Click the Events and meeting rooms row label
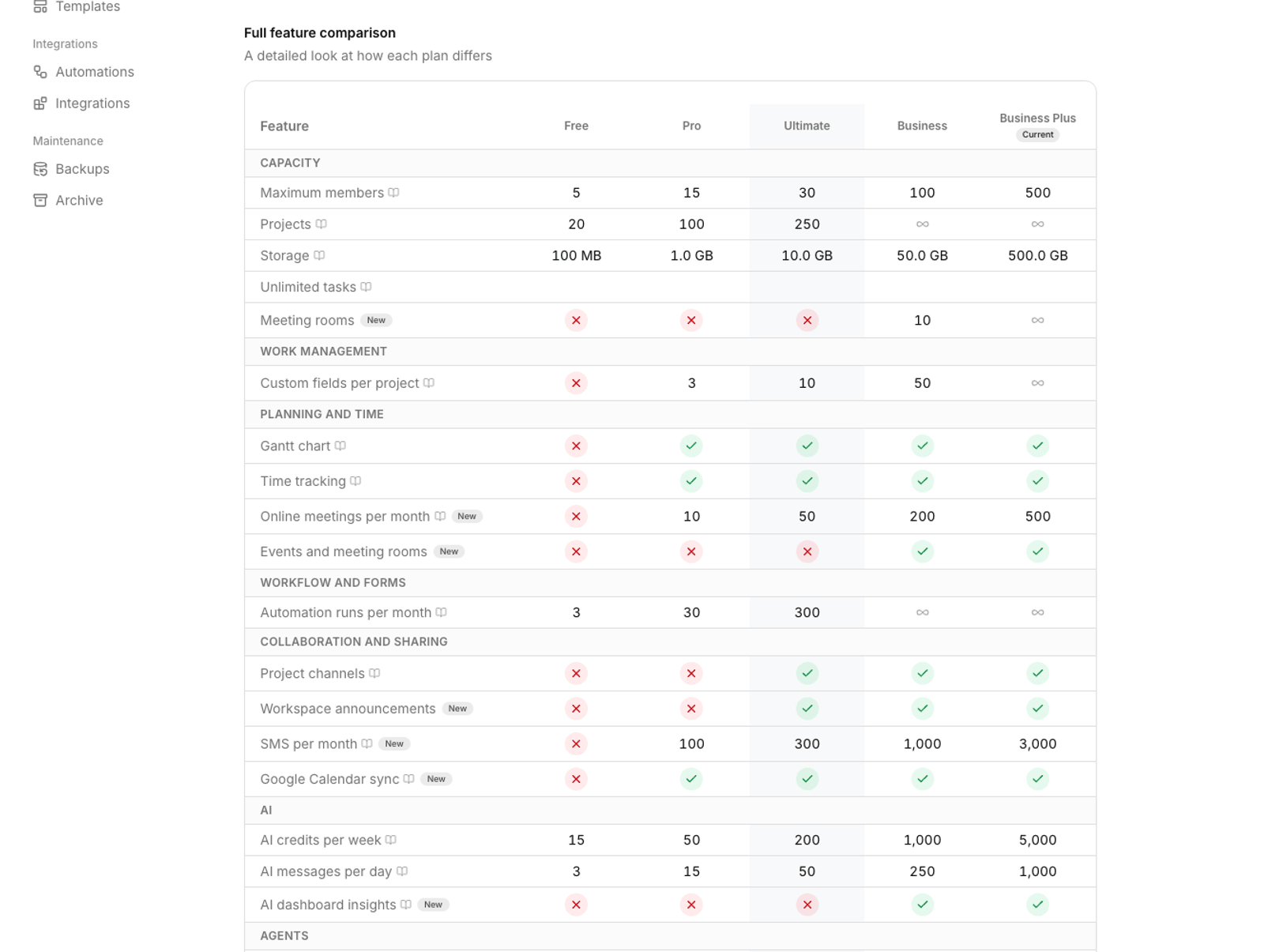Viewport: 1264px width, 952px height. tap(344, 552)
